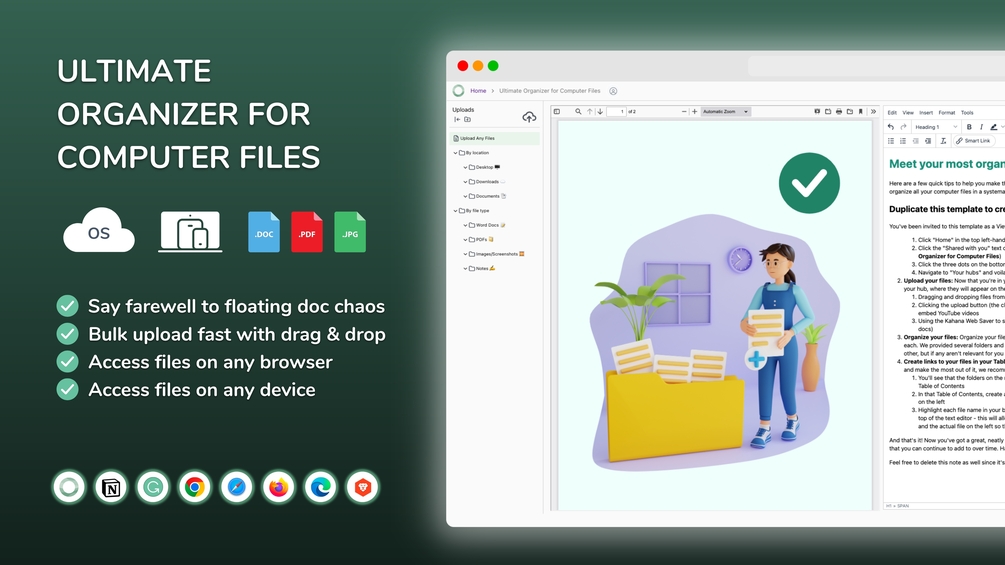Open the Format menu
The width and height of the screenshot is (1005, 565).
pos(947,113)
